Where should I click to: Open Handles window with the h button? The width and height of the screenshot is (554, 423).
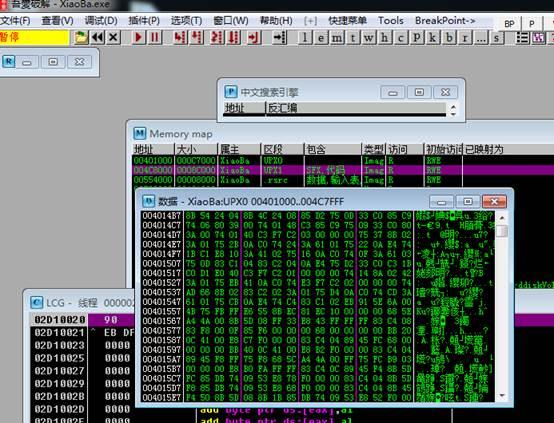(x=384, y=37)
